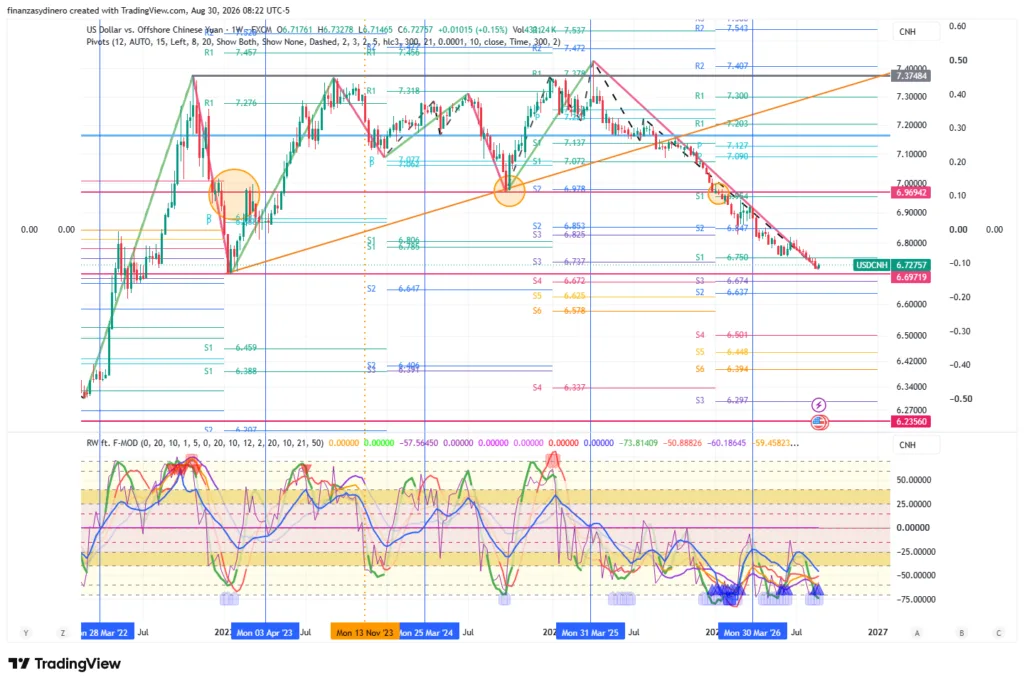Screen dimensions: 1024x685
Task: Click the S3 6.297 pivot label
Action: pyautogui.click(x=722, y=400)
